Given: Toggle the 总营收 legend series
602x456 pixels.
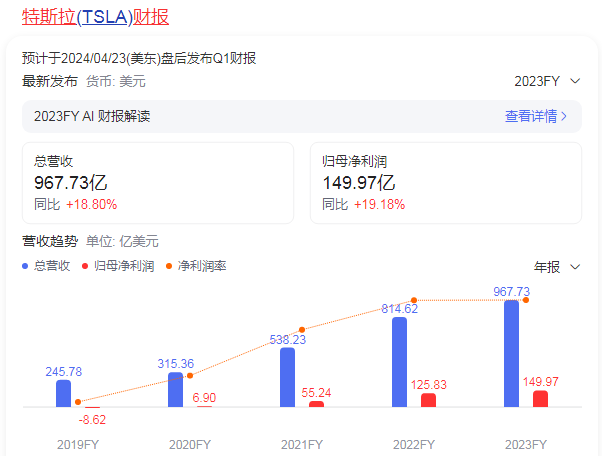Looking at the screenshot, I should (x=46, y=266).
